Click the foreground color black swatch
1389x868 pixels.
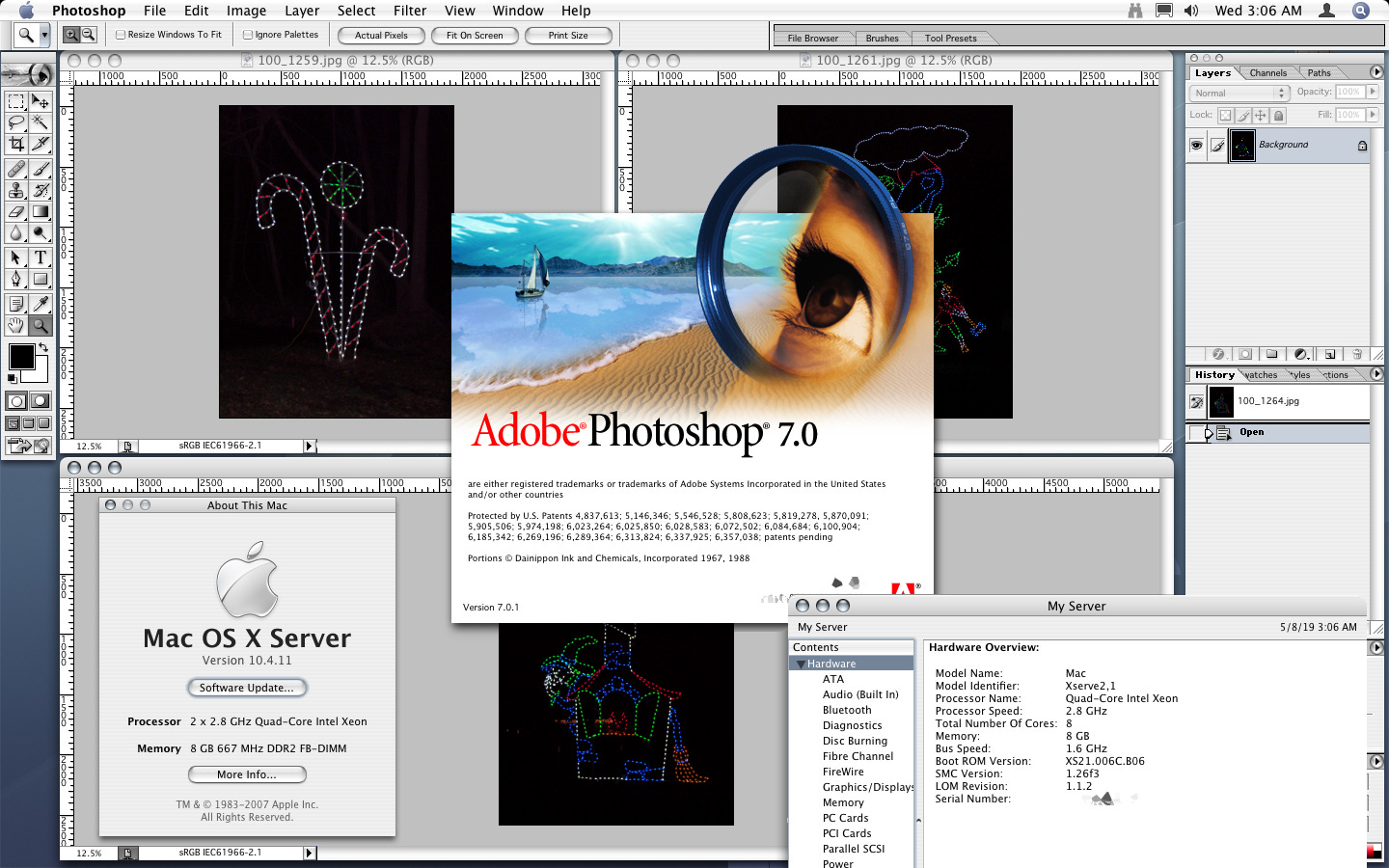click(20, 356)
